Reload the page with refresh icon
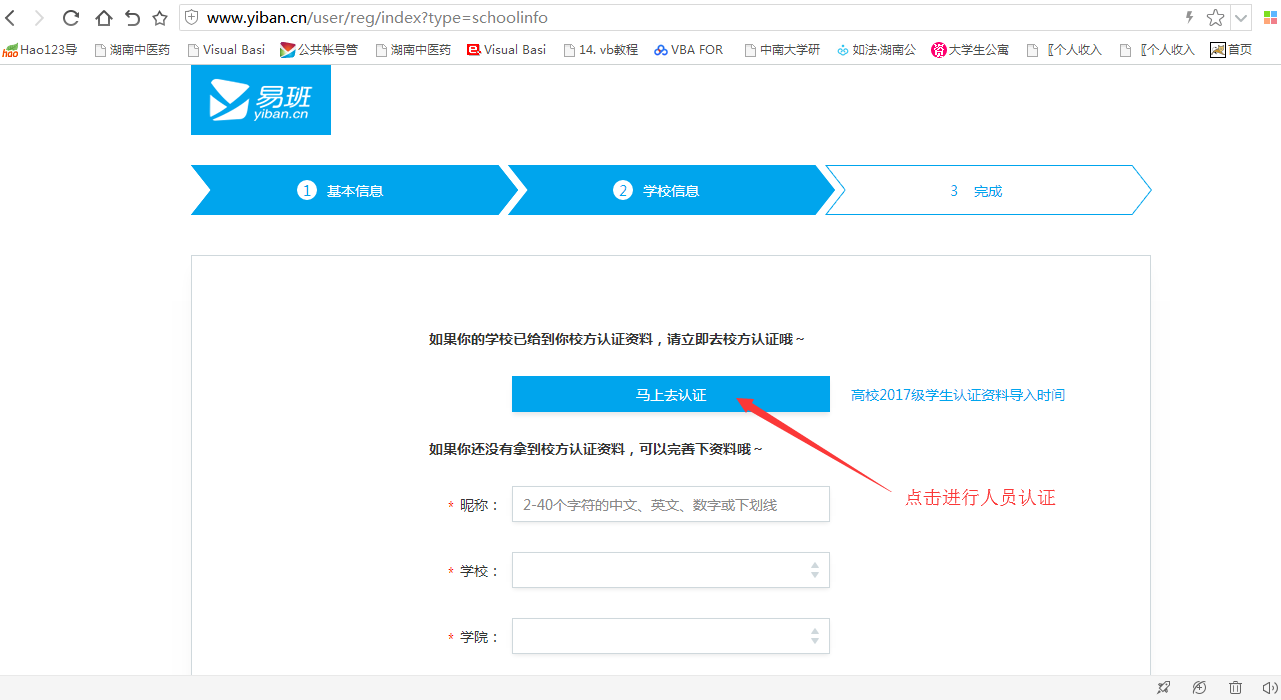 71,18
